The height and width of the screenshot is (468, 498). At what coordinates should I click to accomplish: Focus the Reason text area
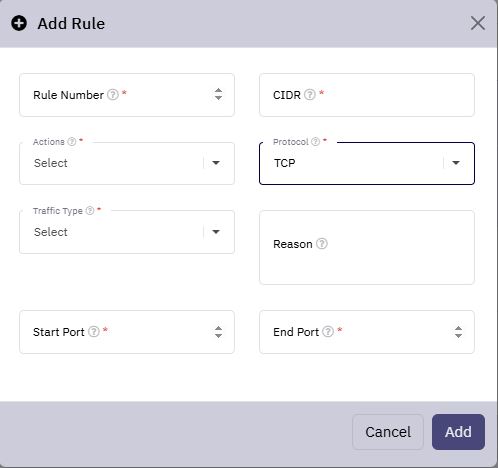pyautogui.click(x=367, y=247)
